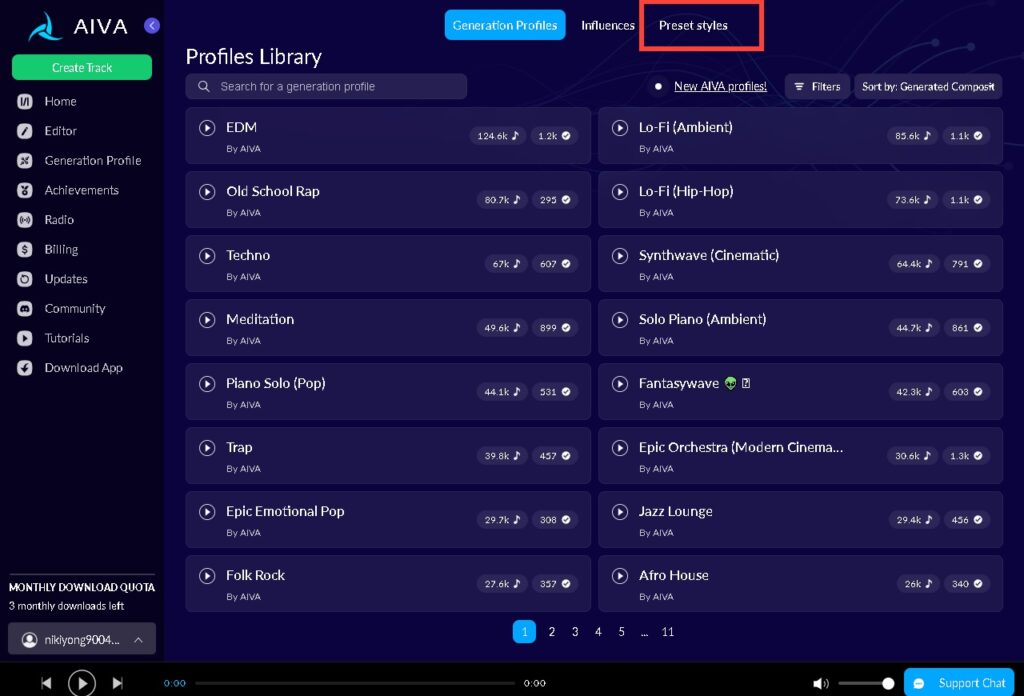Click the EDM 1.2k checkmark badge
1024x696 pixels.
[554, 136]
